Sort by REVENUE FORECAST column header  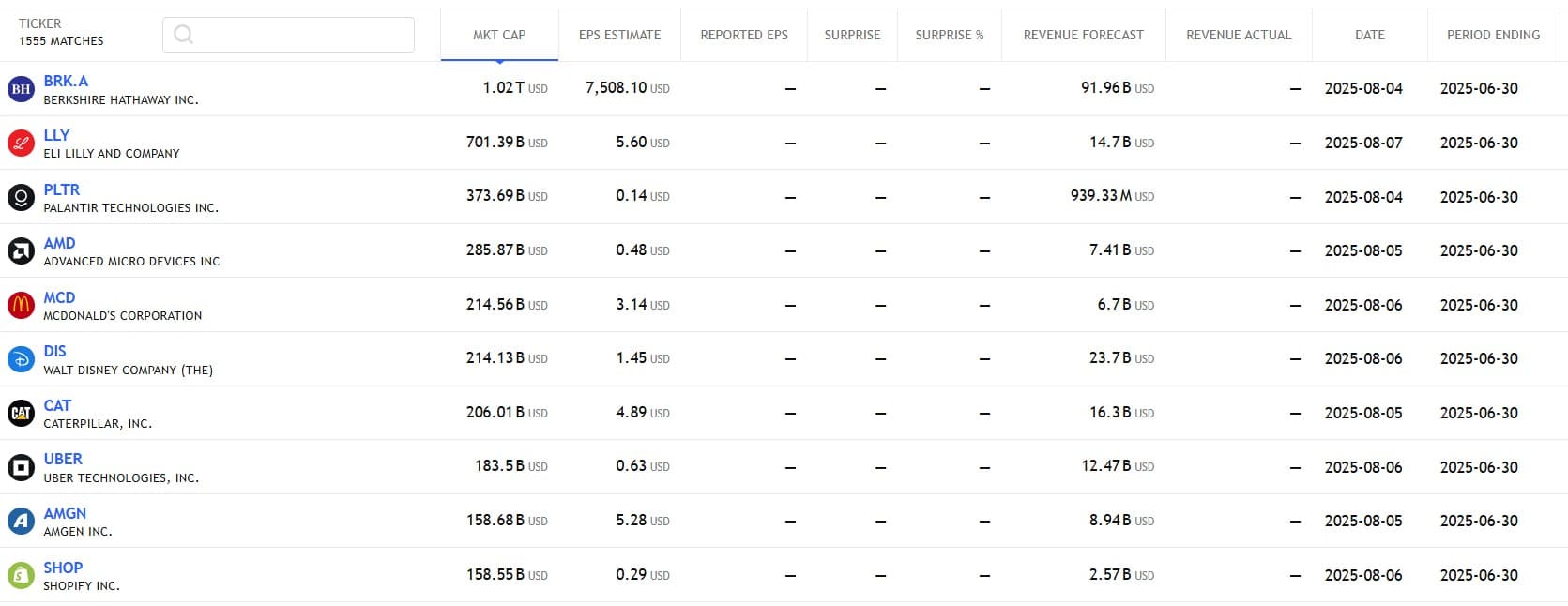[x=1084, y=35]
